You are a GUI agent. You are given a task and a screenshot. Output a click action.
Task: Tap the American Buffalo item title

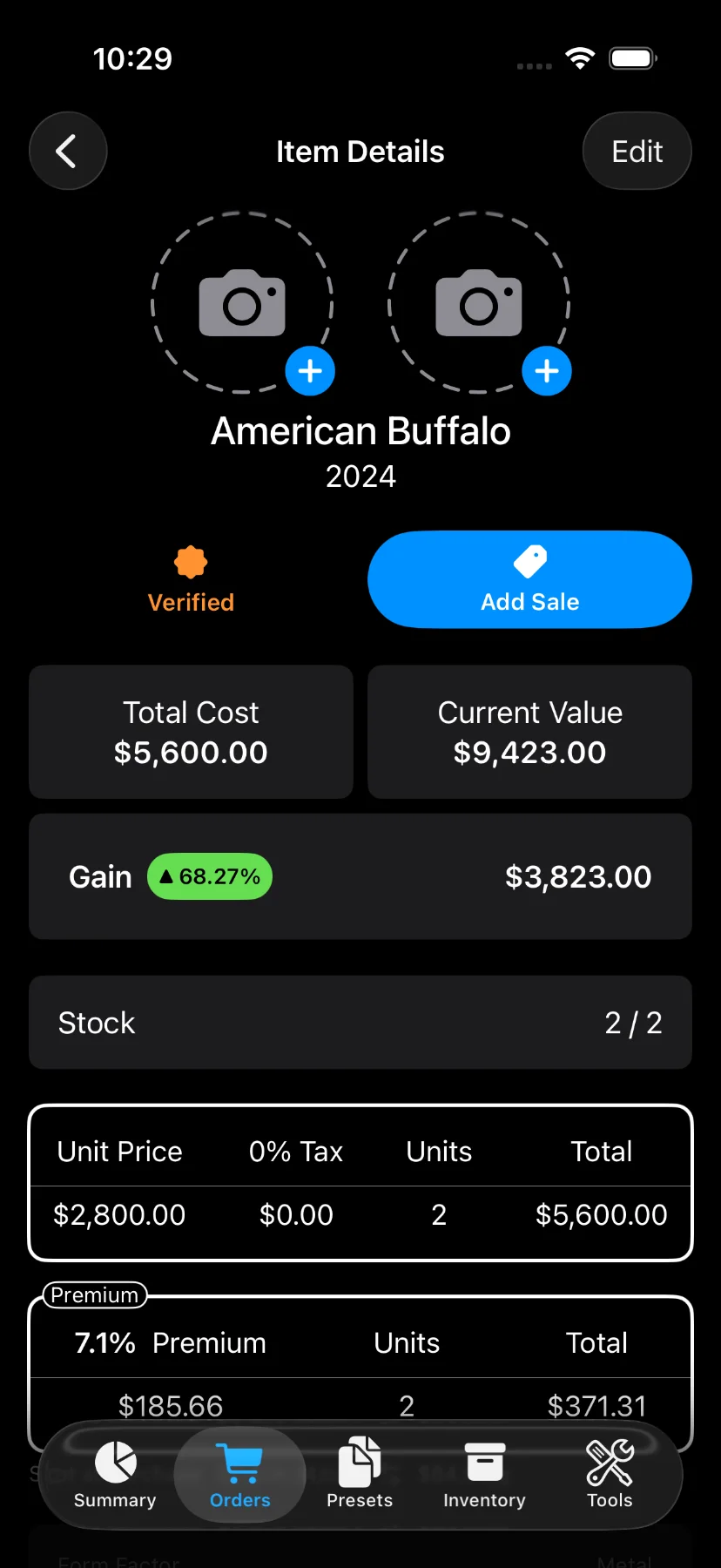pyautogui.click(x=360, y=431)
